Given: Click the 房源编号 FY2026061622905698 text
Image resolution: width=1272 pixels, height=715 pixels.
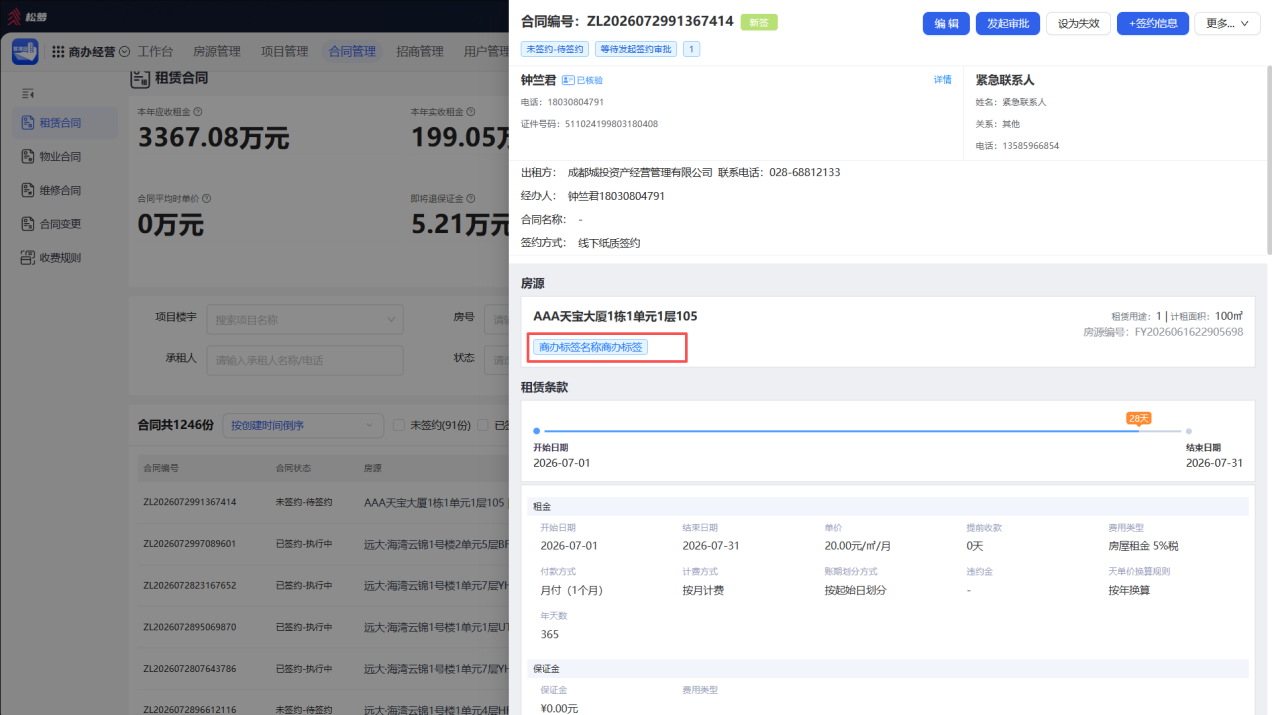Looking at the screenshot, I should [1163, 332].
